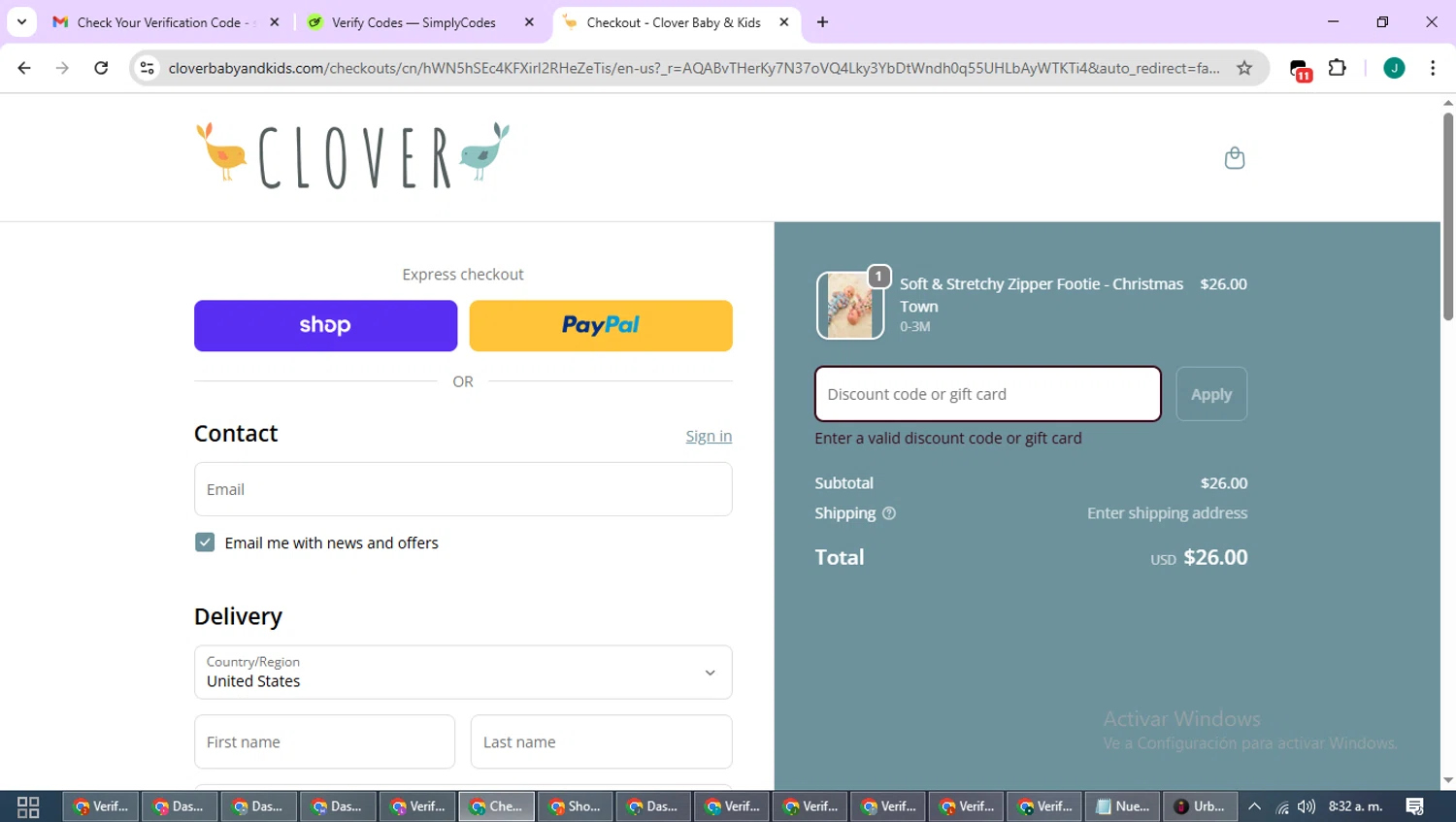Open the browser extensions puzzle icon
The image size is (1456, 822).
tap(1338, 68)
